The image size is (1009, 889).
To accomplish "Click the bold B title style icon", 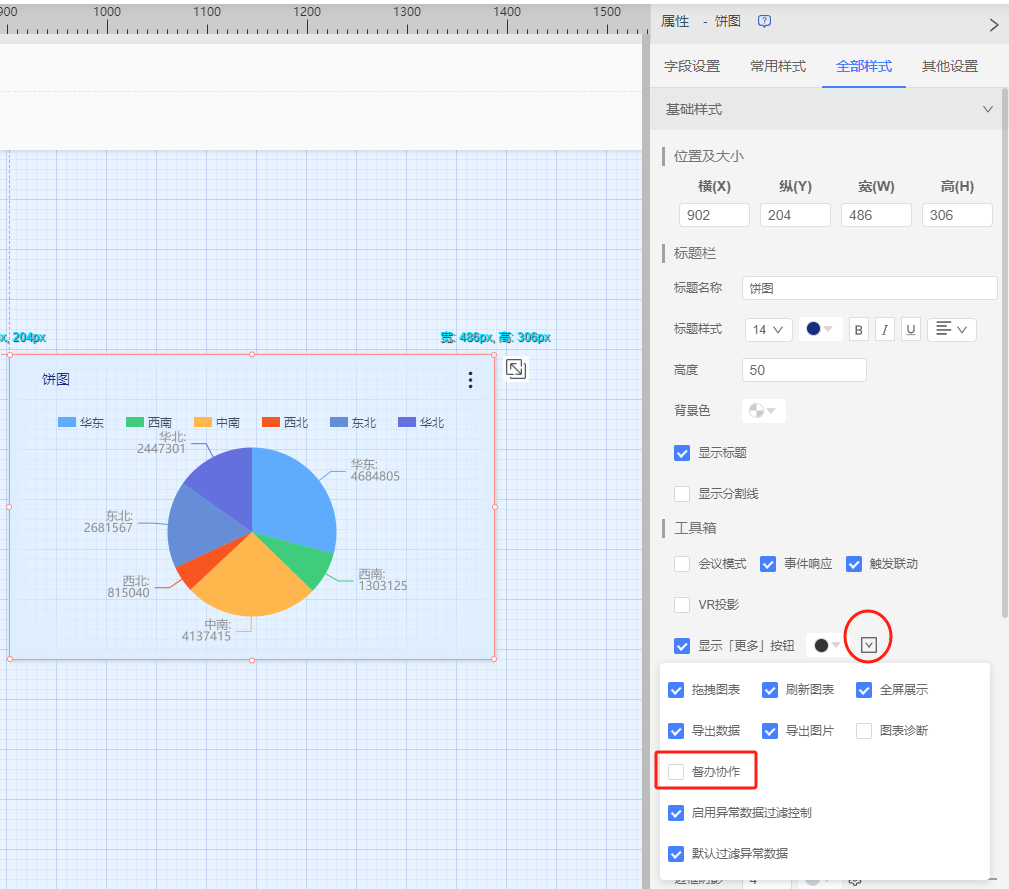I will pos(859,330).
